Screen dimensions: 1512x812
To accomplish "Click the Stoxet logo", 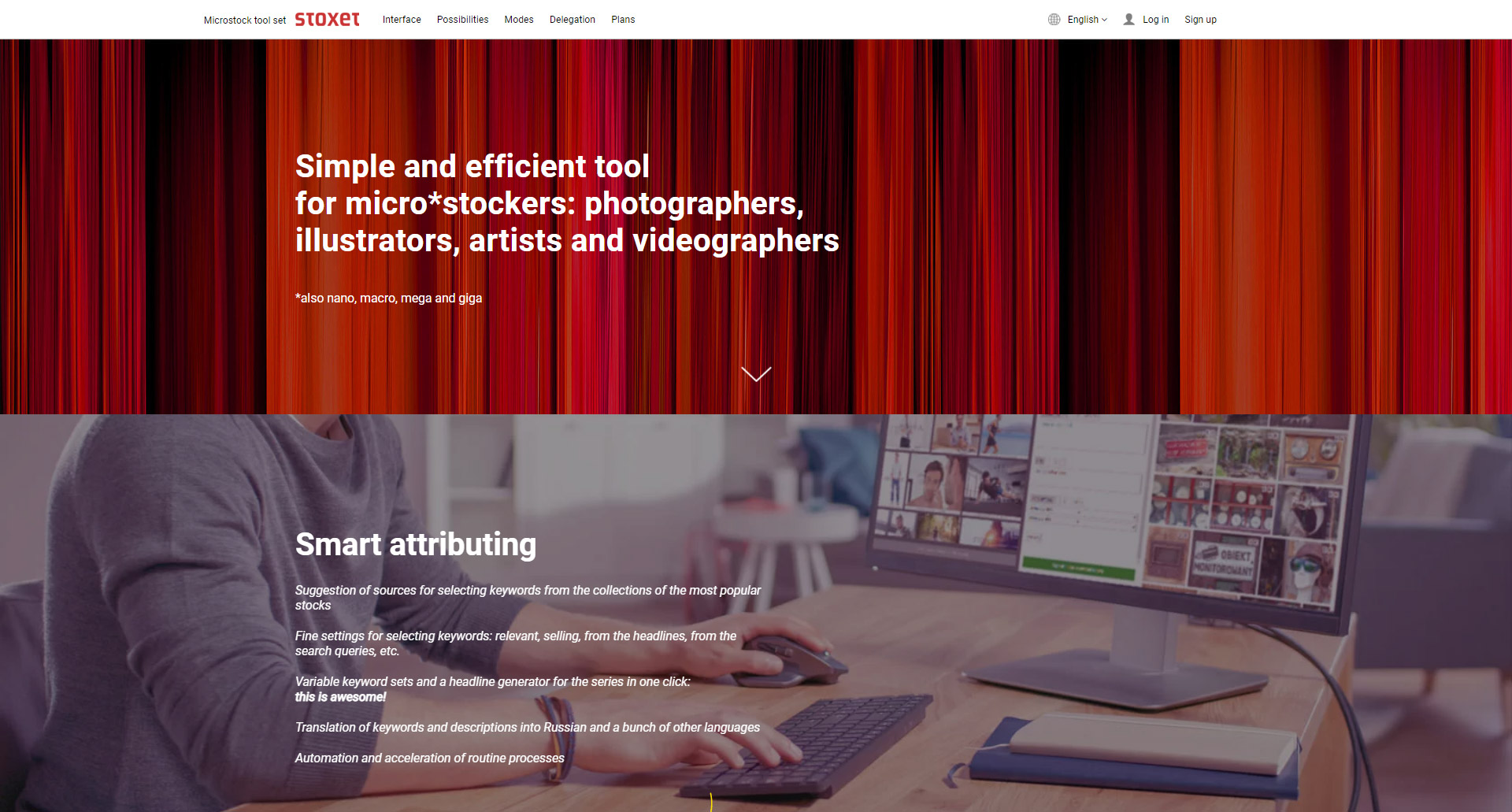I will pos(327,19).
